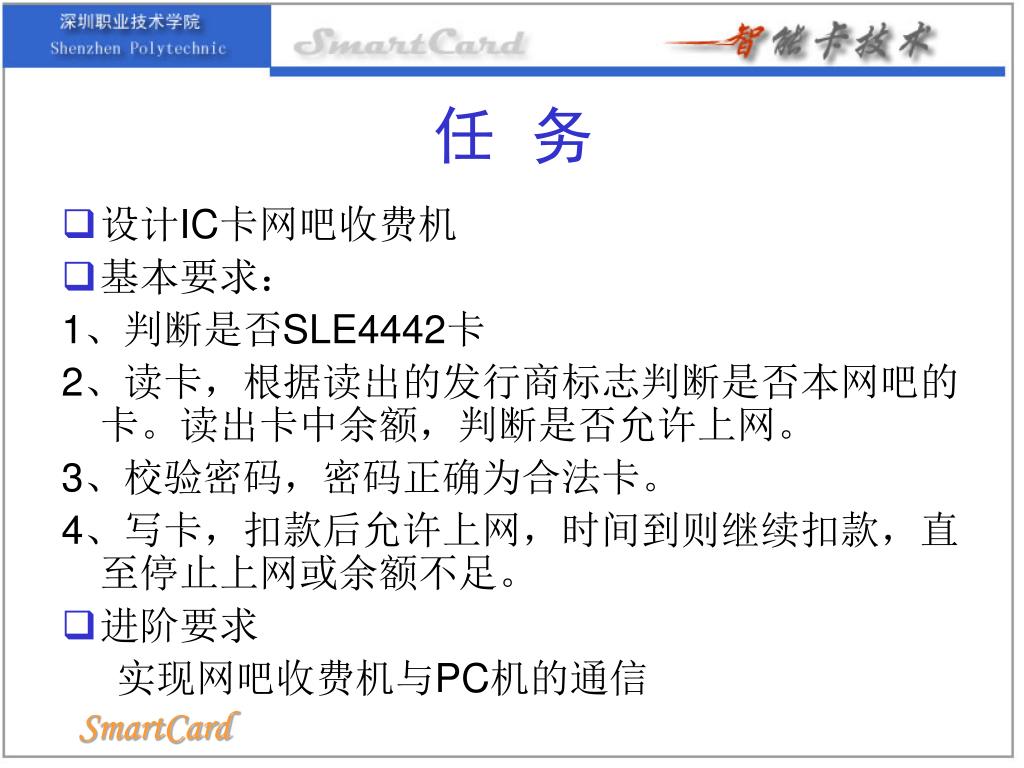Click the square bullet beside 进阶要求
This screenshot has width=1024, height=768.
tap(79, 625)
